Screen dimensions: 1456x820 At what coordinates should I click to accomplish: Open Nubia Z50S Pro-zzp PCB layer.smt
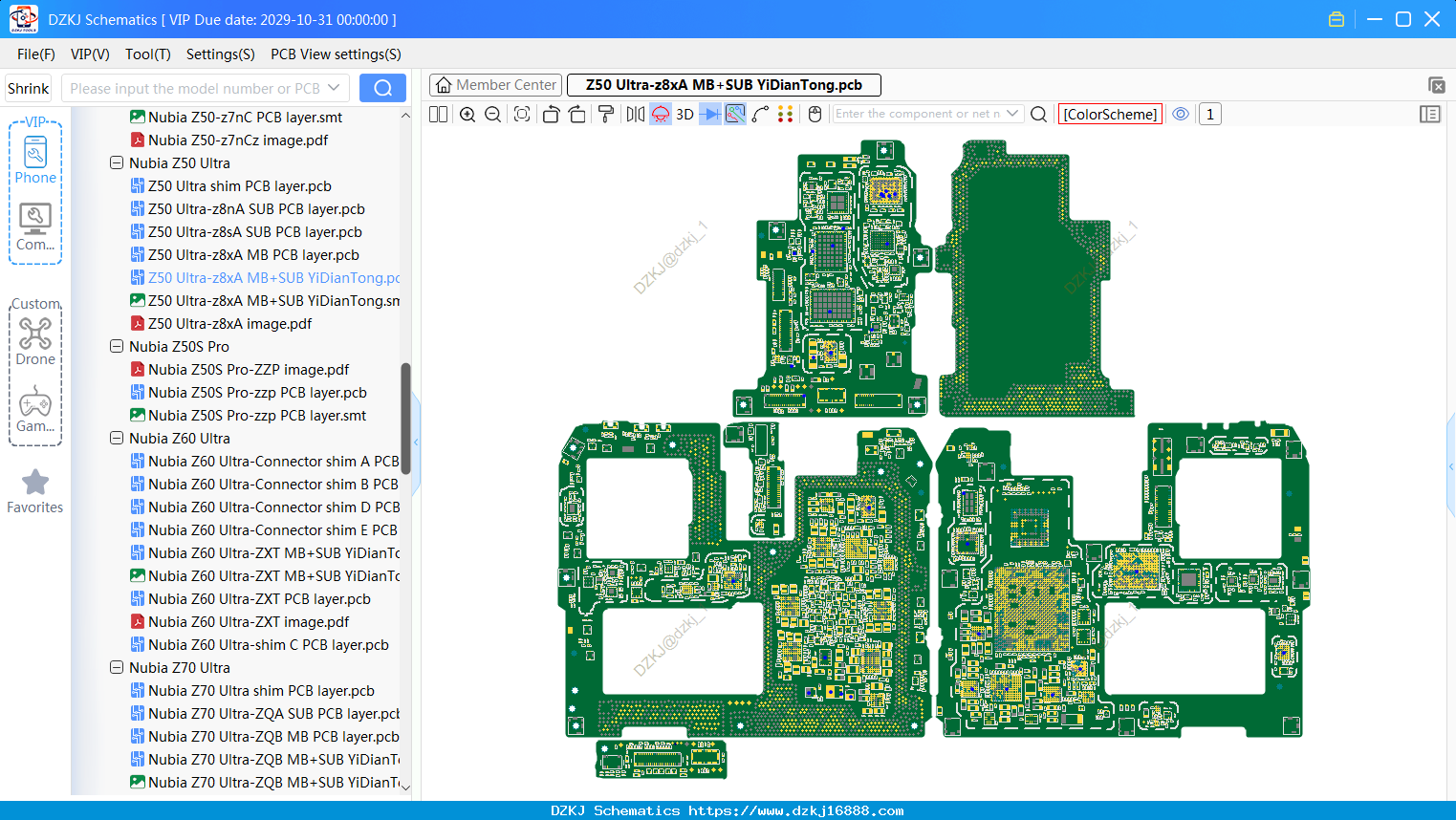[248, 416]
